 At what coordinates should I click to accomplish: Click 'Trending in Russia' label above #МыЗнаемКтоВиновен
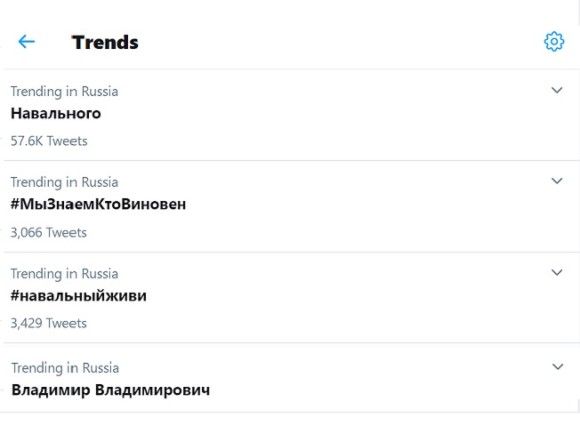pos(64,182)
